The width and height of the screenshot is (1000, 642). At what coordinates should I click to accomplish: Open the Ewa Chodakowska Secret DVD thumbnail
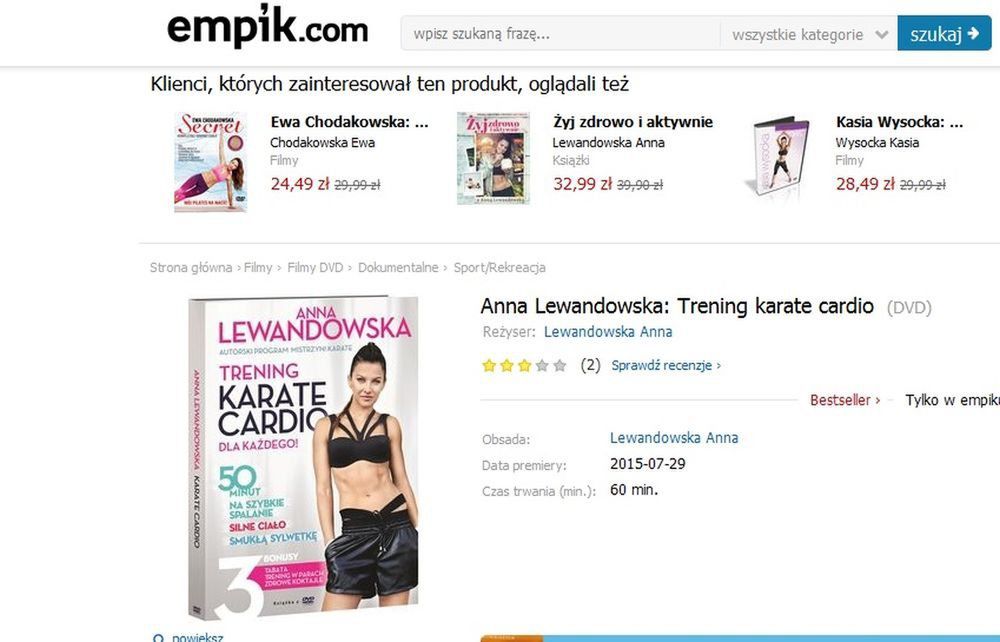pyautogui.click(x=210, y=162)
